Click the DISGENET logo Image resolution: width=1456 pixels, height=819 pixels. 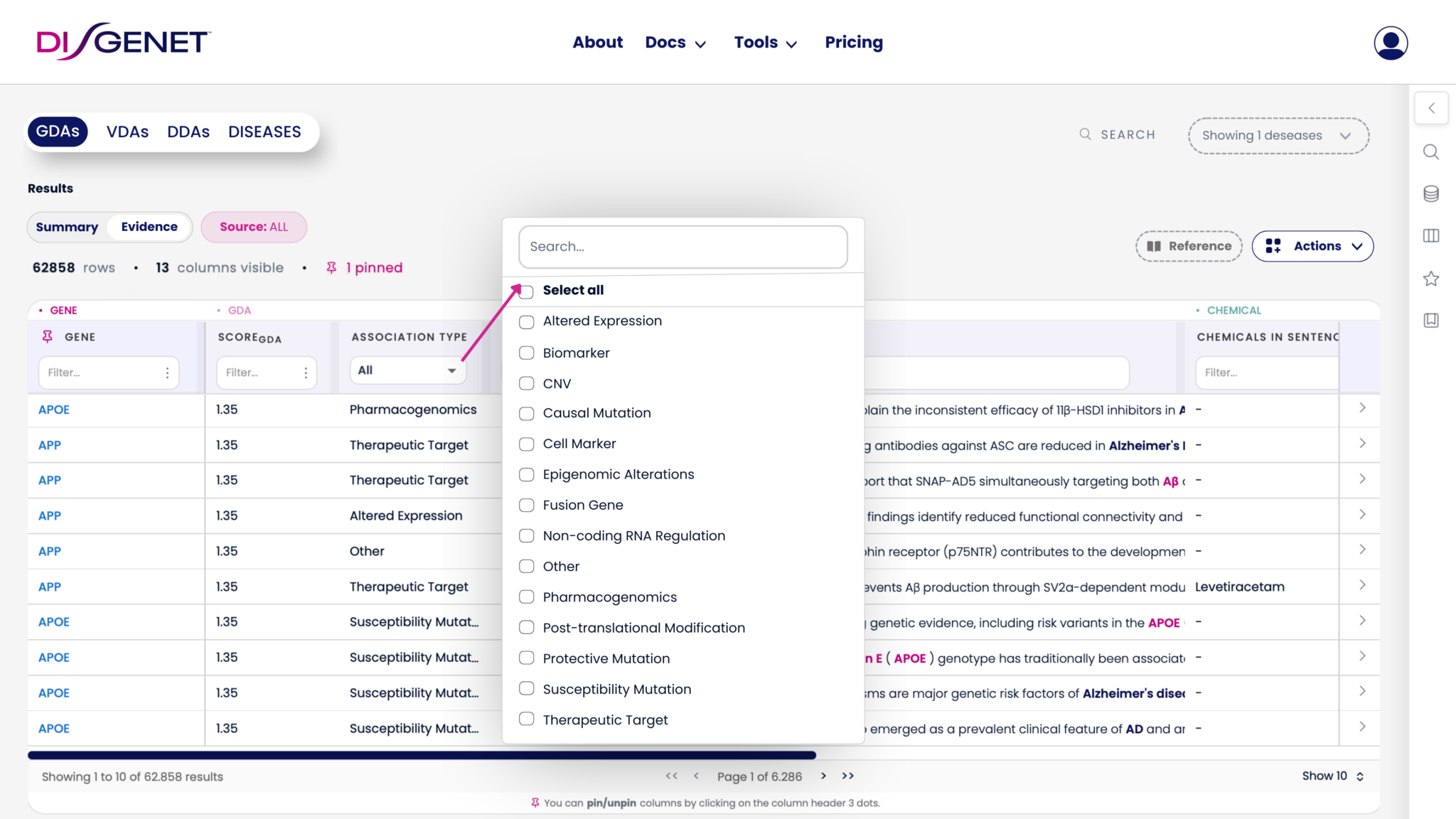pyautogui.click(x=124, y=41)
